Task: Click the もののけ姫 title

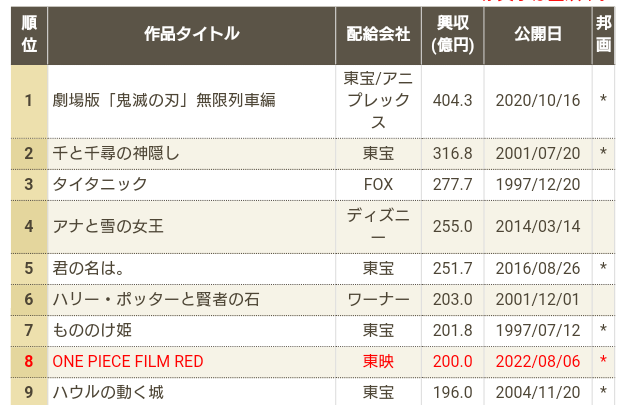Action: click(92, 329)
